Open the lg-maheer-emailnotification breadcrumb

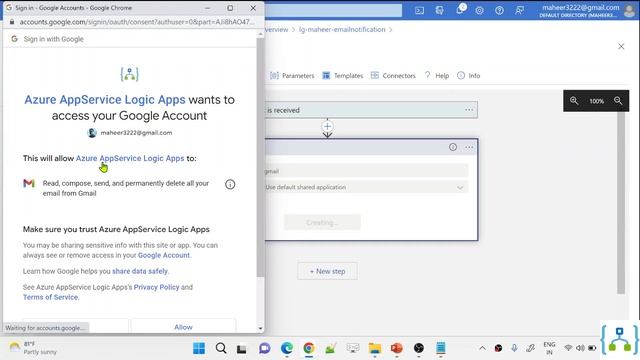(342, 29)
